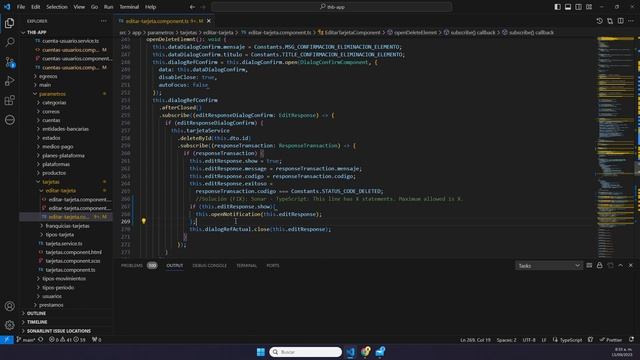Image resolution: width=640 pixels, height=360 pixels.
Task: Open the Manage gear icon
Action: click(x=9, y=325)
